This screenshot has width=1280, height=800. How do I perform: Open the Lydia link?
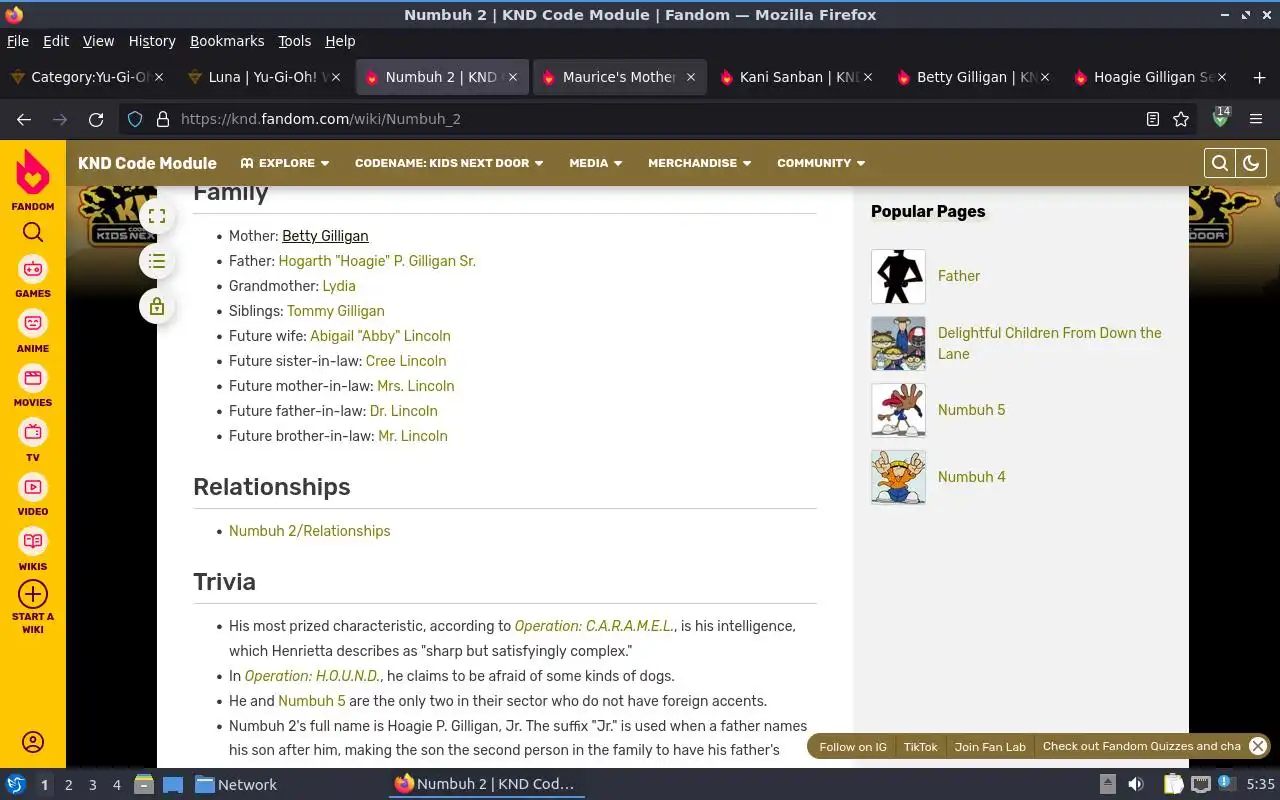coord(339,286)
